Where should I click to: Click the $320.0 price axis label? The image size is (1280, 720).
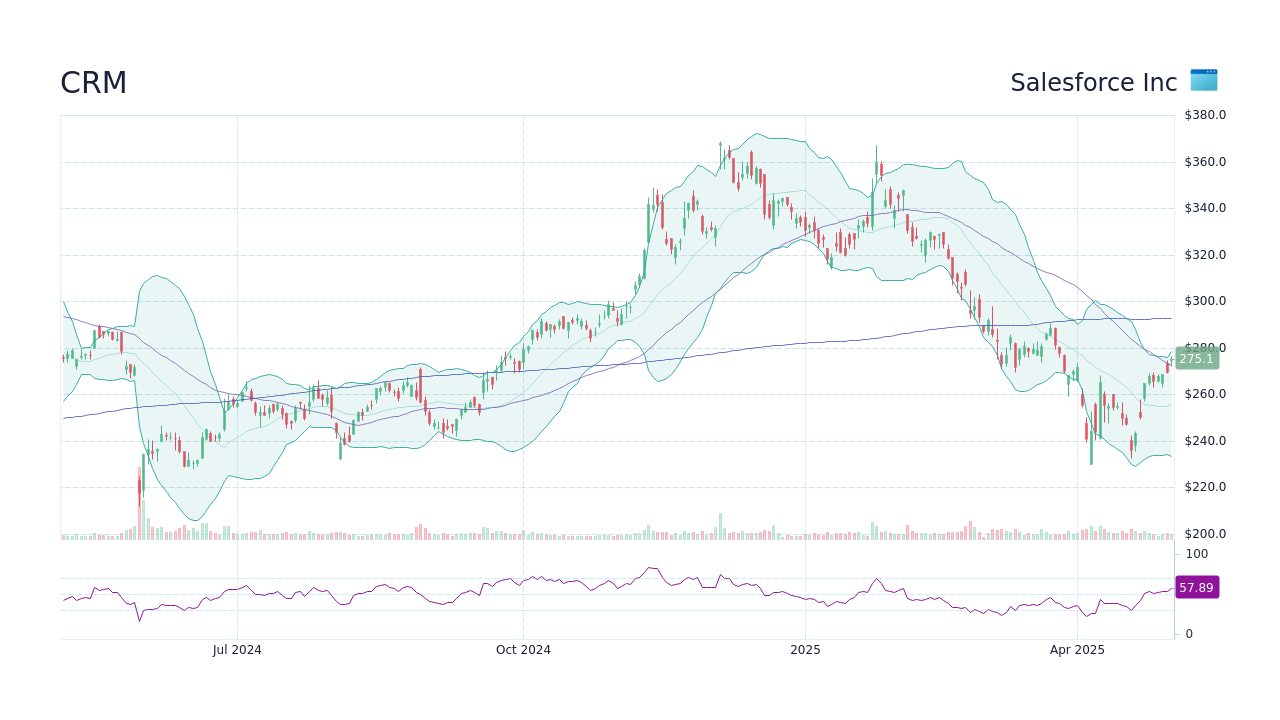pyautogui.click(x=1205, y=255)
